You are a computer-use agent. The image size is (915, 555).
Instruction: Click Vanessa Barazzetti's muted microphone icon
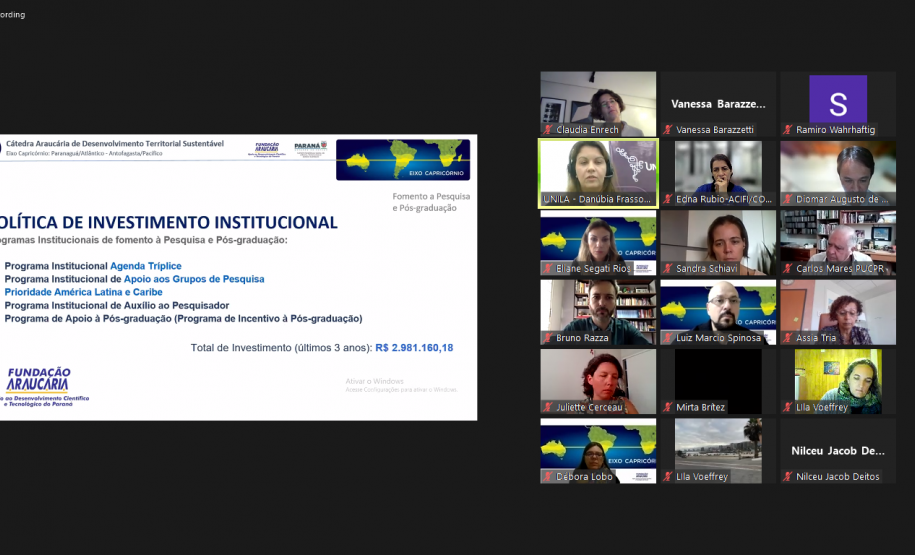tap(668, 130)
